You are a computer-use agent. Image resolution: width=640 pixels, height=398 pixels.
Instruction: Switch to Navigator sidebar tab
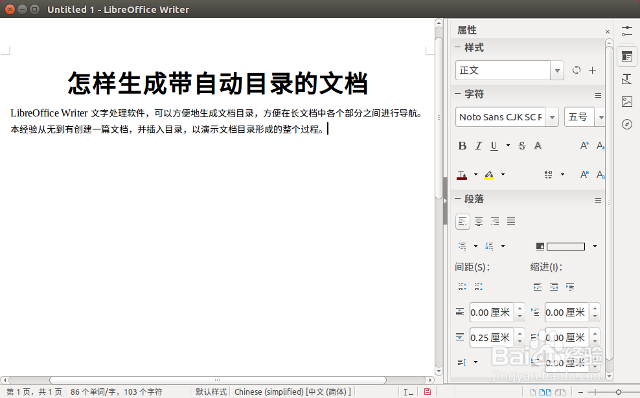point(627,124)
